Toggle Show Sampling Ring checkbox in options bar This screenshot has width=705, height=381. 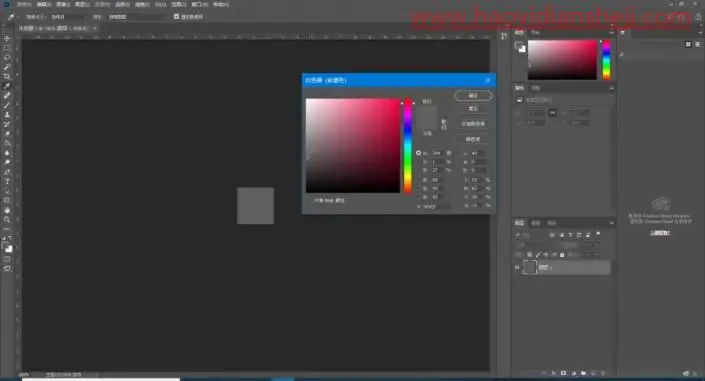(x=176, y=17)
